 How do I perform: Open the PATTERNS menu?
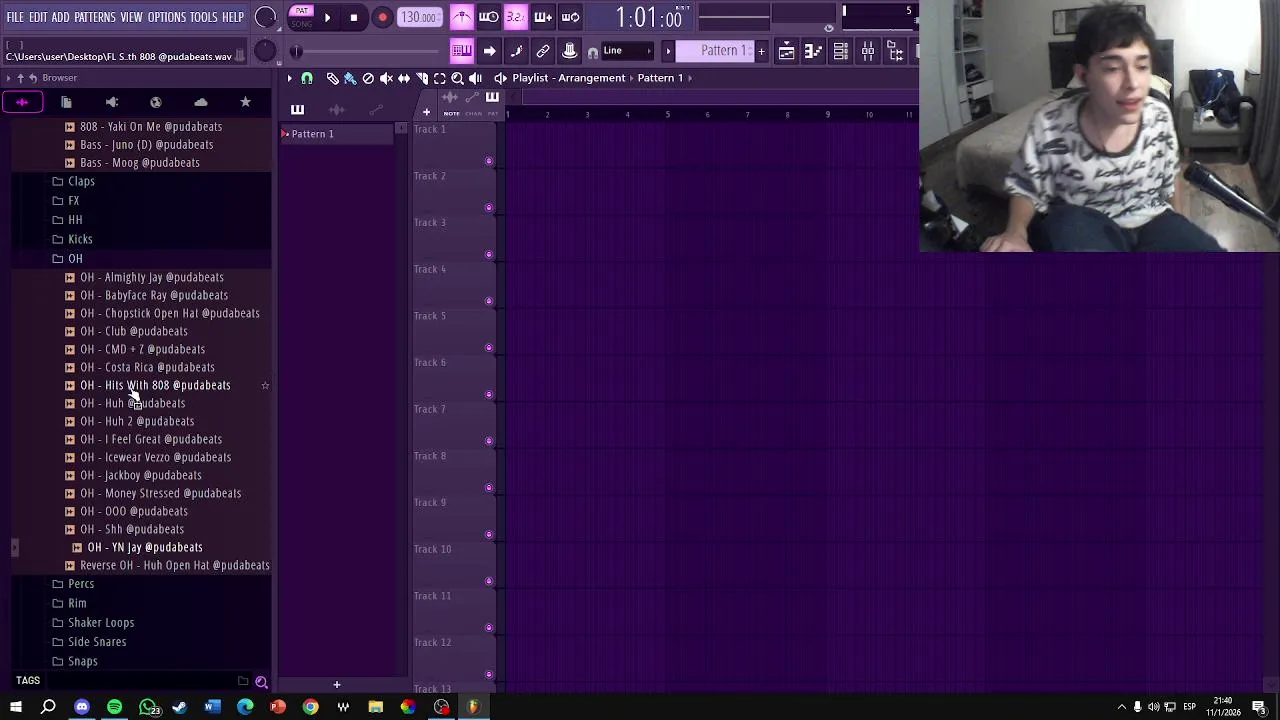(95, 17)
